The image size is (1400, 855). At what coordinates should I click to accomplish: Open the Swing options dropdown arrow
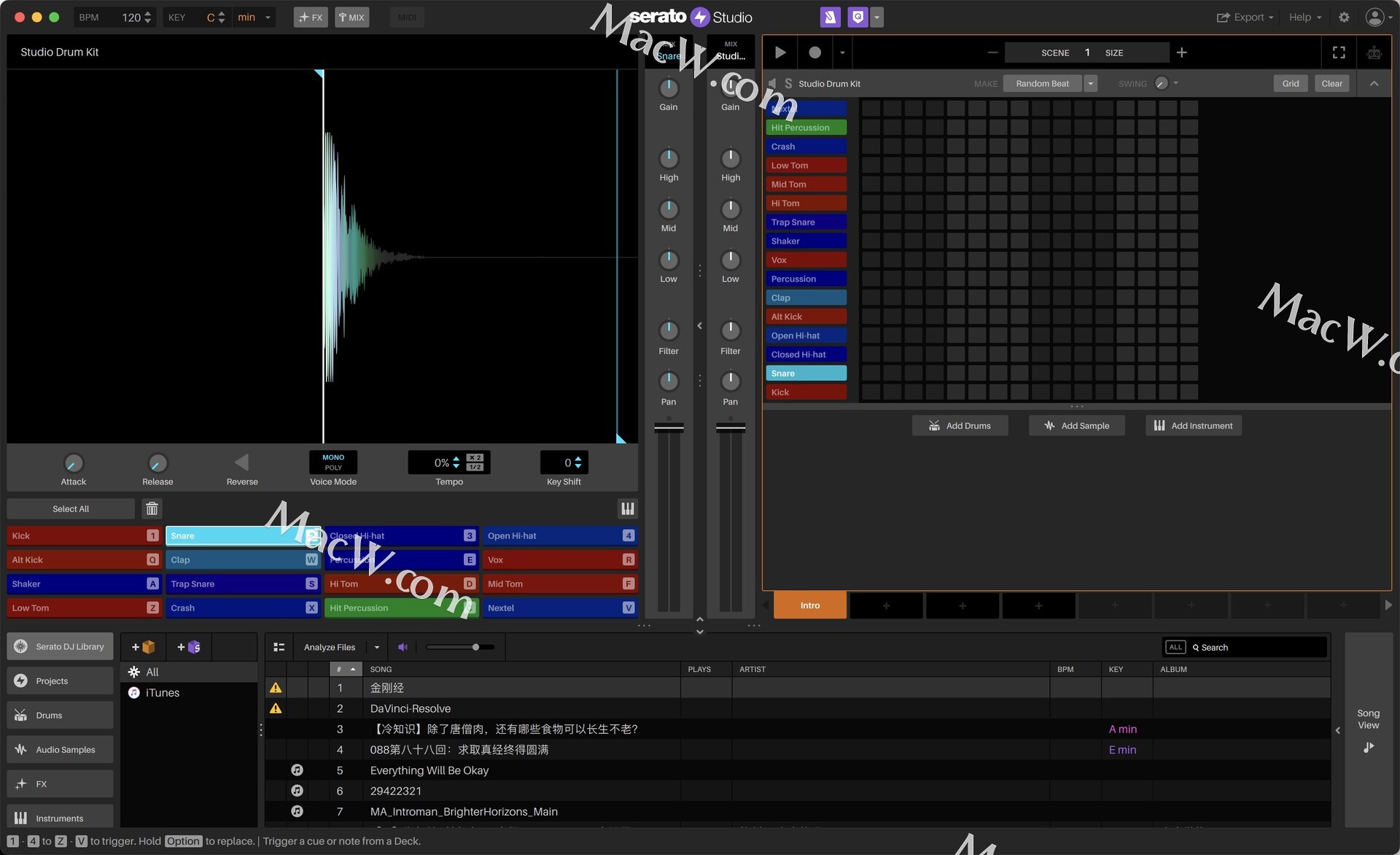pyautogui.click(x=1176, y=83)
